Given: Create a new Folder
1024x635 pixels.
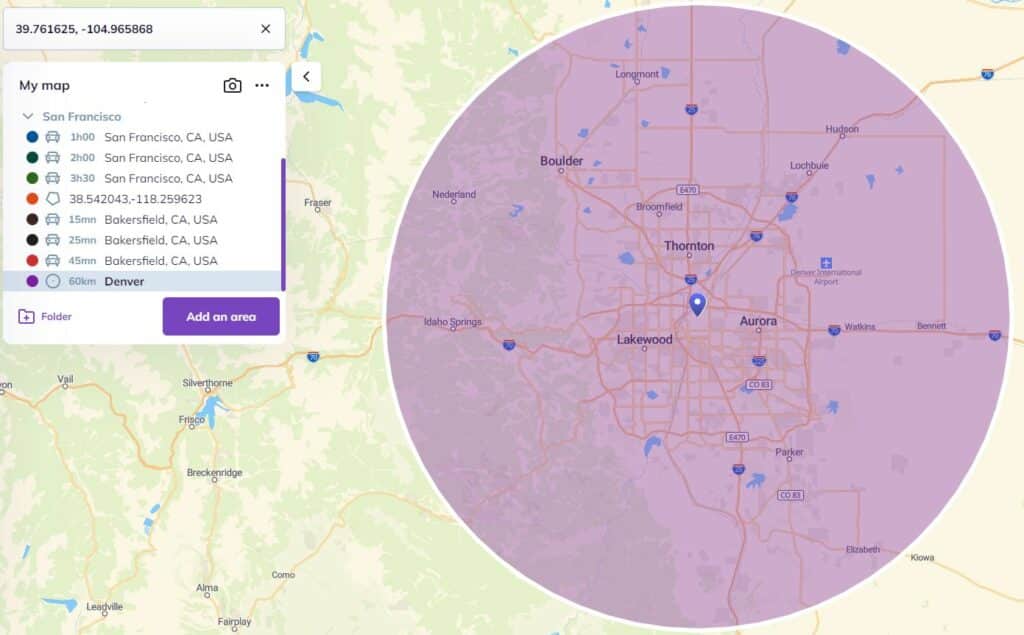Looking at the screenshot, I should point(46,317).
